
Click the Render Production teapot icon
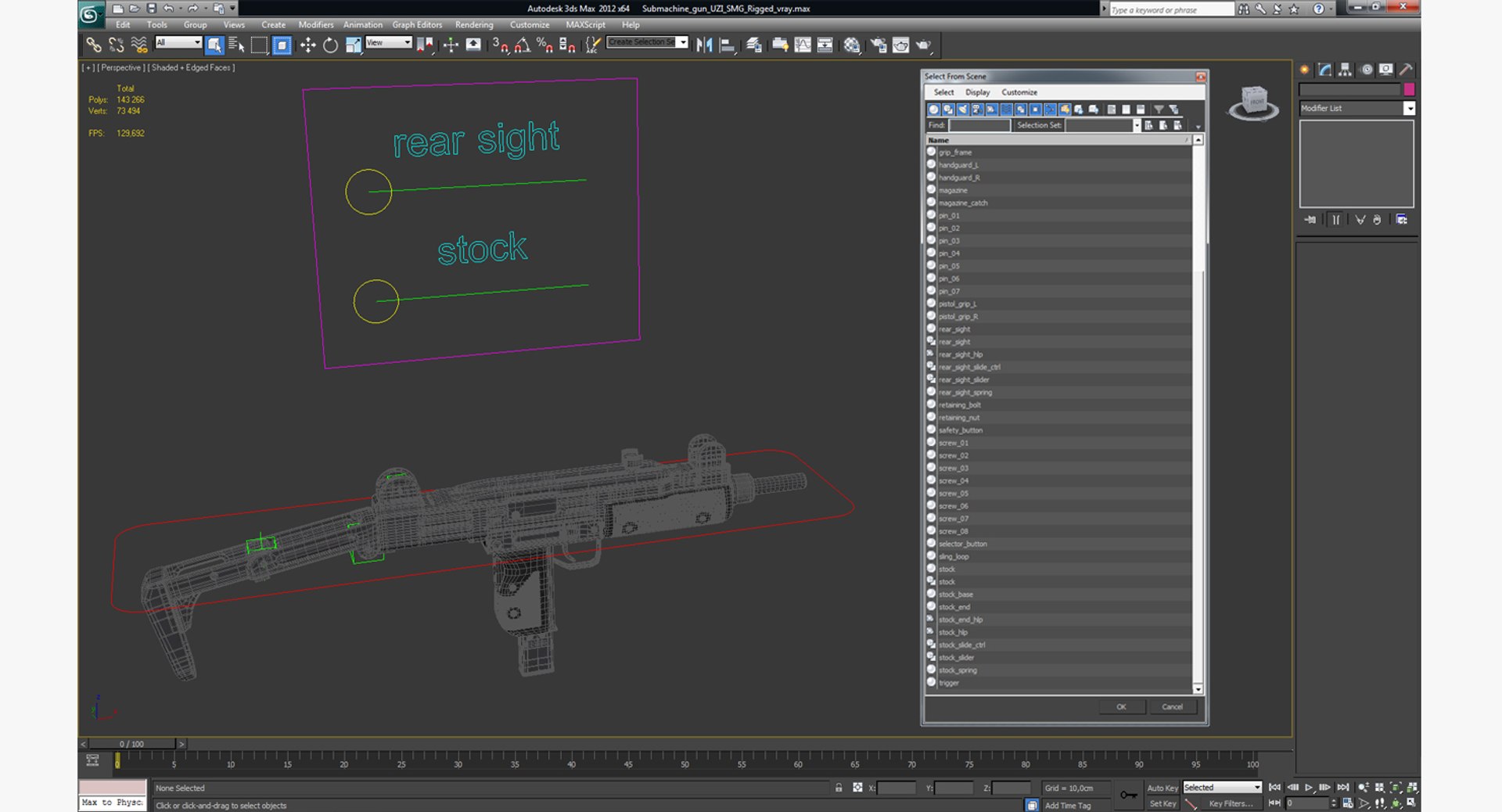[924, 45]
